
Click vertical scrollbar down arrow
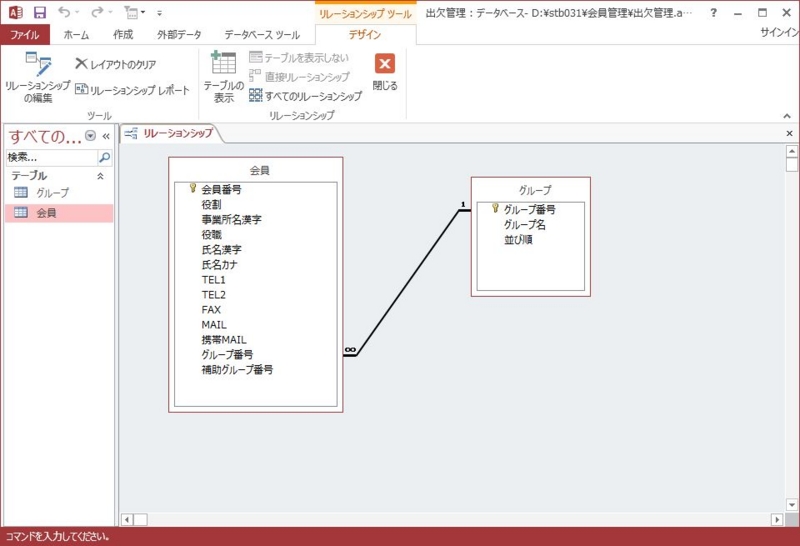pyautogui.click(x=792, y=505)
